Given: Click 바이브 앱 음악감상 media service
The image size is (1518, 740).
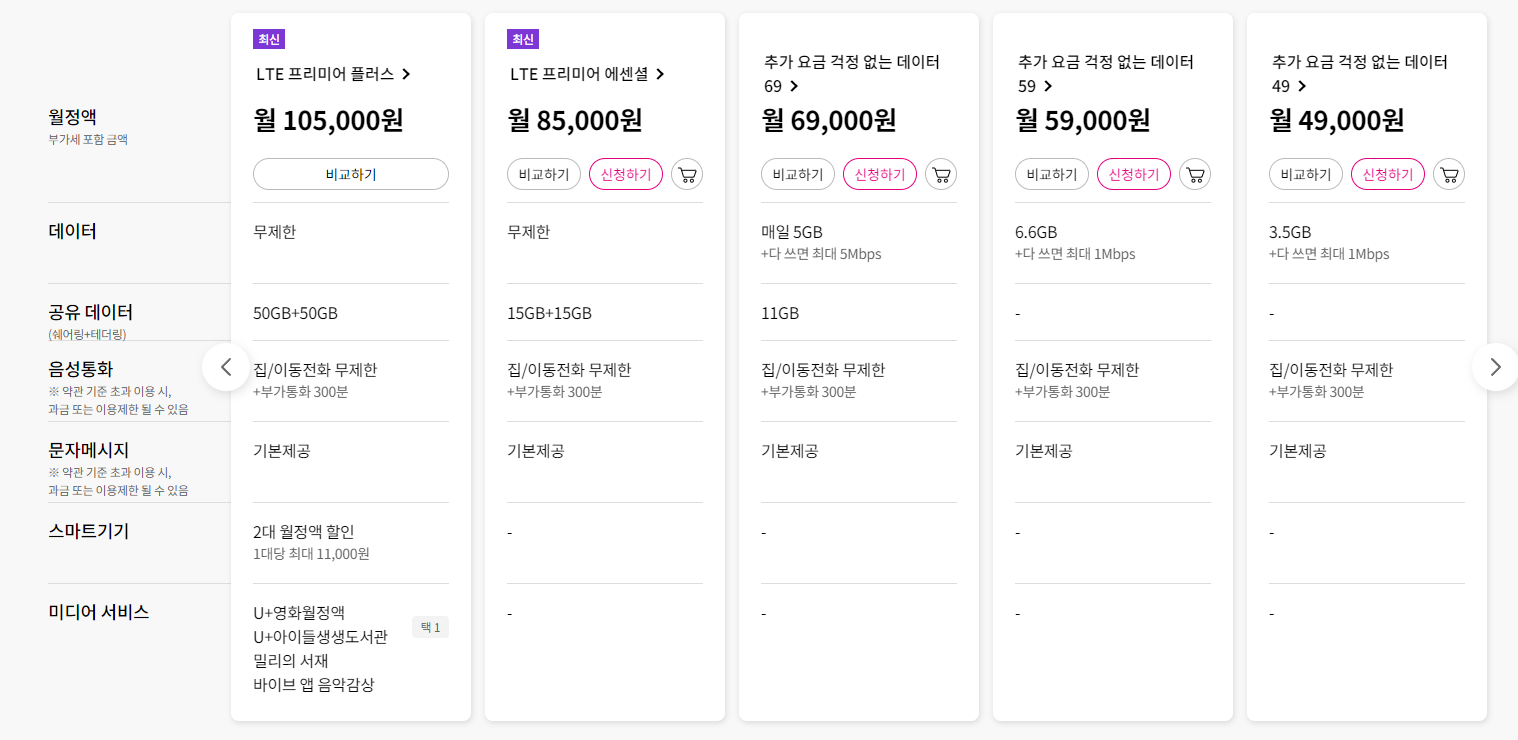Looking at the screenshot, I should coord(314,685).
